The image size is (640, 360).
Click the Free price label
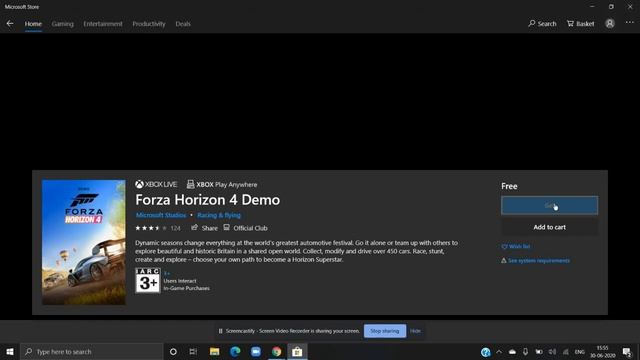[509, 186]
